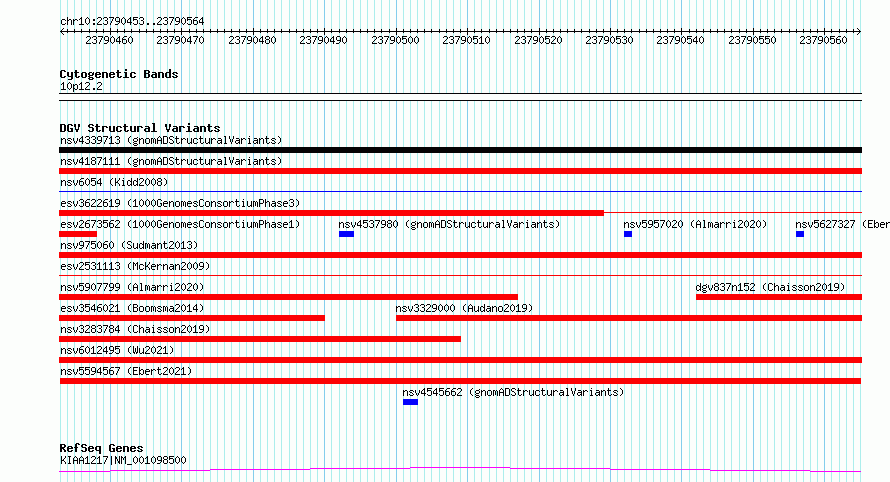
Task: Open the esv3546021 (Boomsma2014) label
Action: (132, 308)
